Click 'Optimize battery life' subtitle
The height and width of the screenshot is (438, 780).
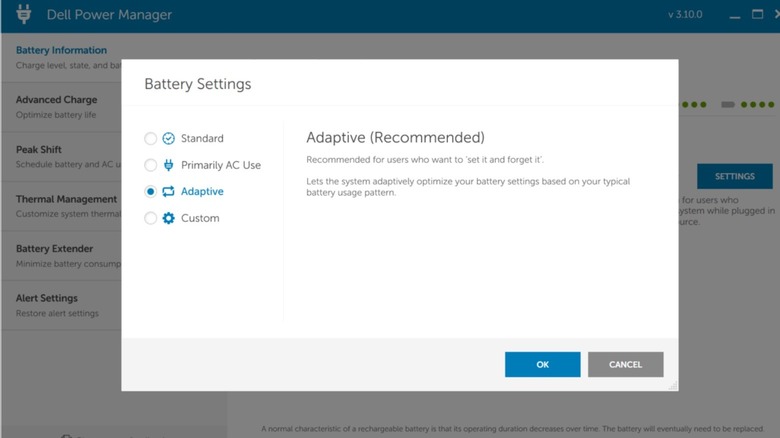56,115
